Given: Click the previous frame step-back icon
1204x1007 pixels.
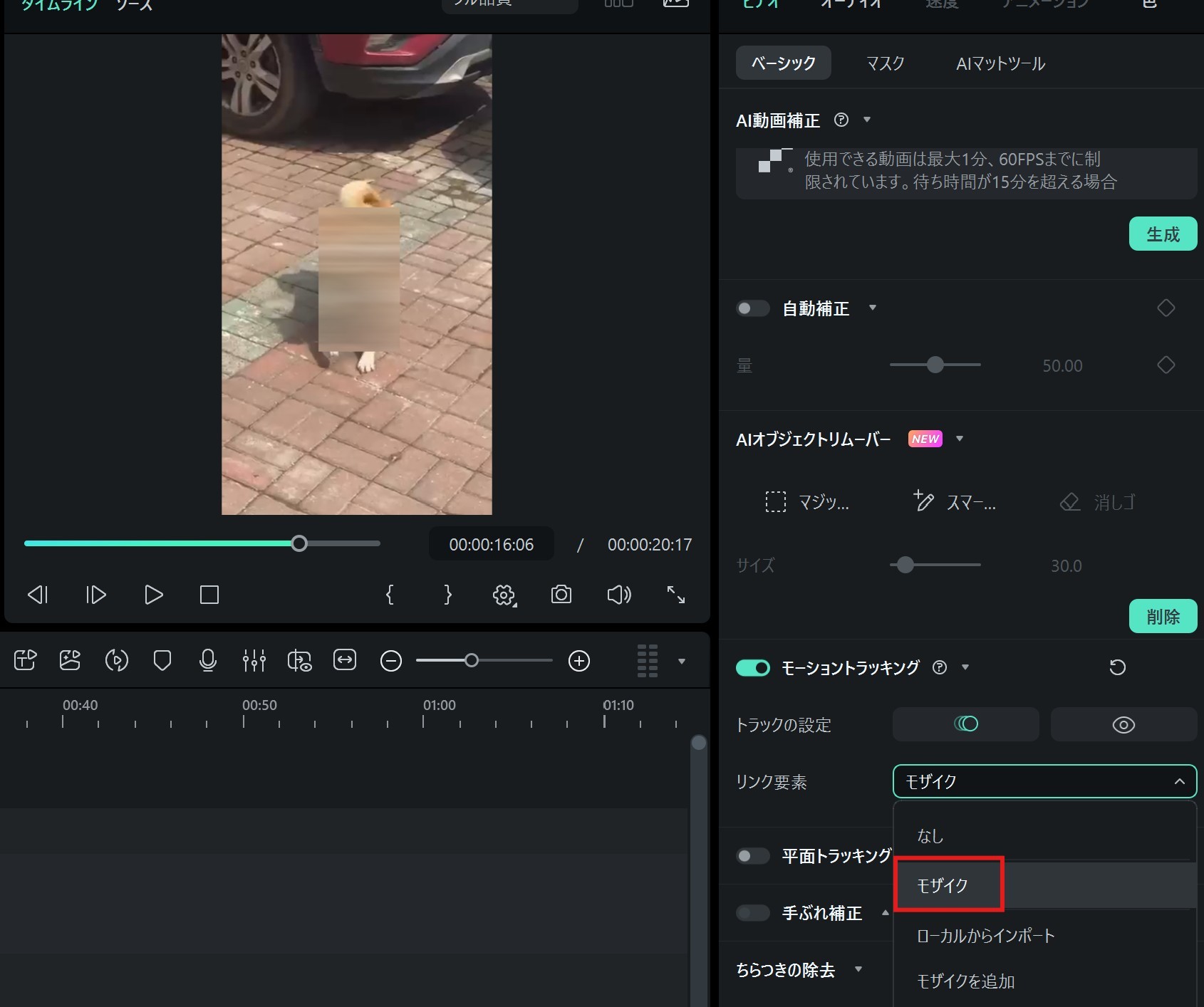Looking at the screenshot, I should click(x=38, y=595).
